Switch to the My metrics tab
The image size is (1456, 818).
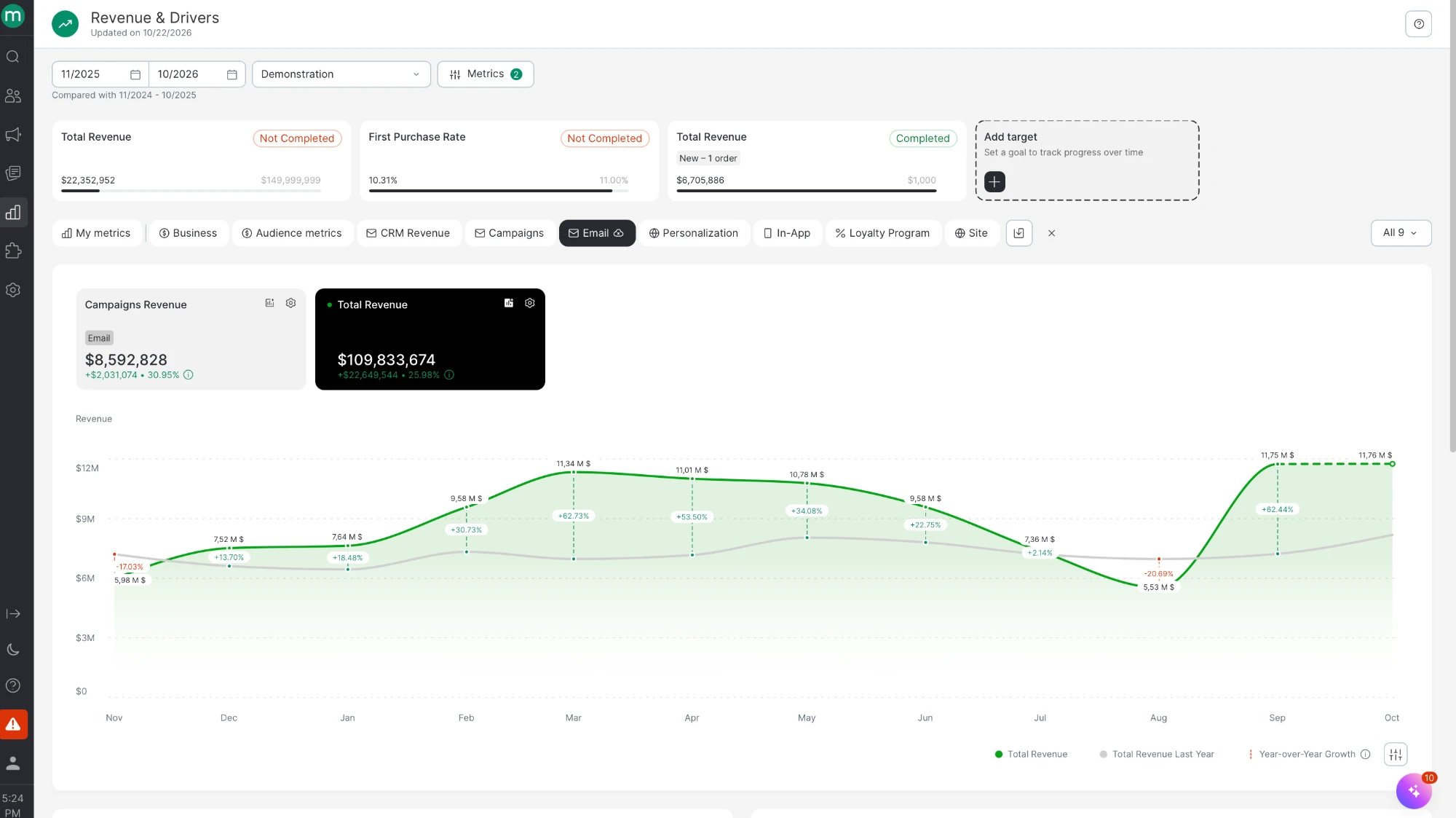tap(96, 233)
